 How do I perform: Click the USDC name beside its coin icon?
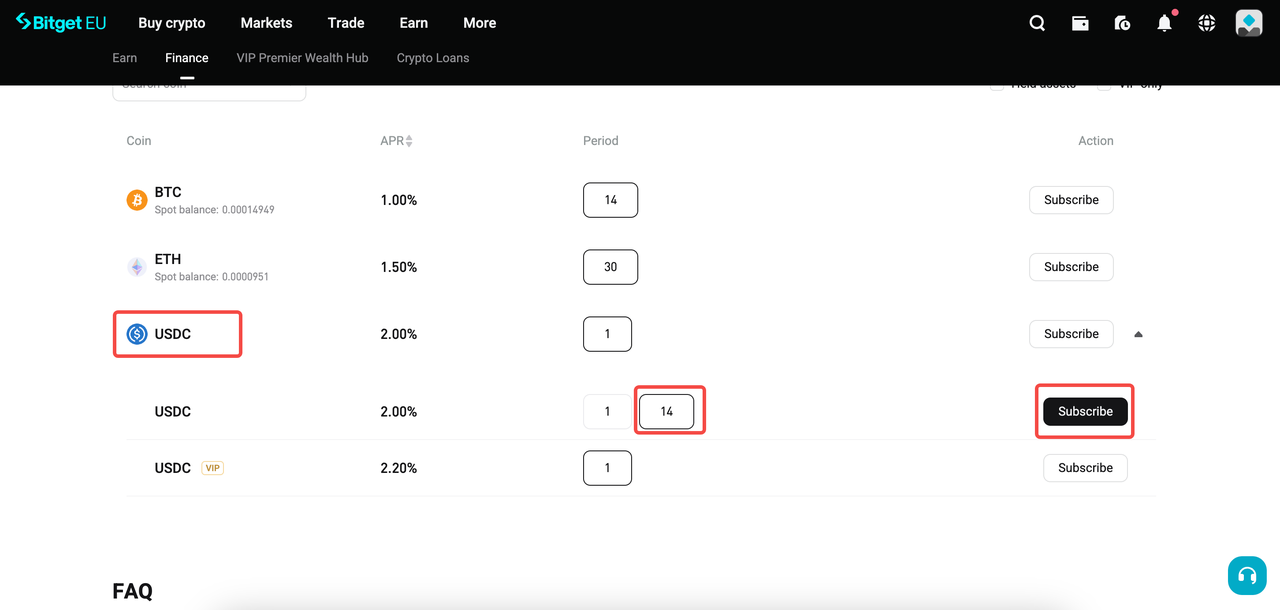point(173,334)
